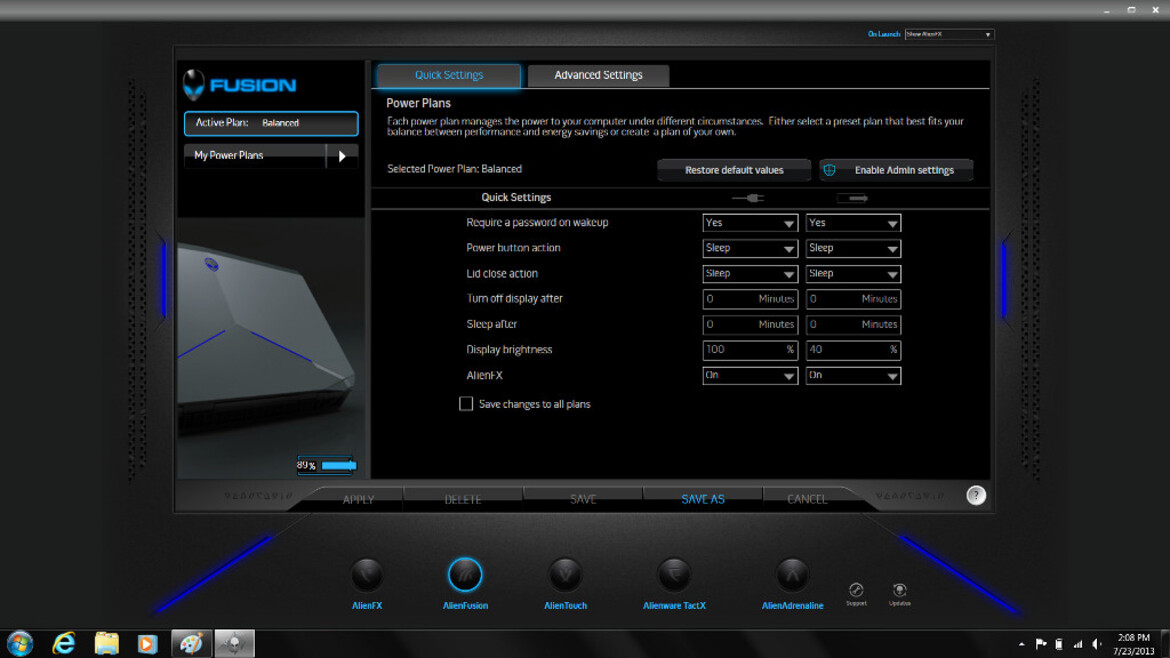Click battery Display brightness 40% field
This screenshot has width=1170, height=658.
[853, 350]
